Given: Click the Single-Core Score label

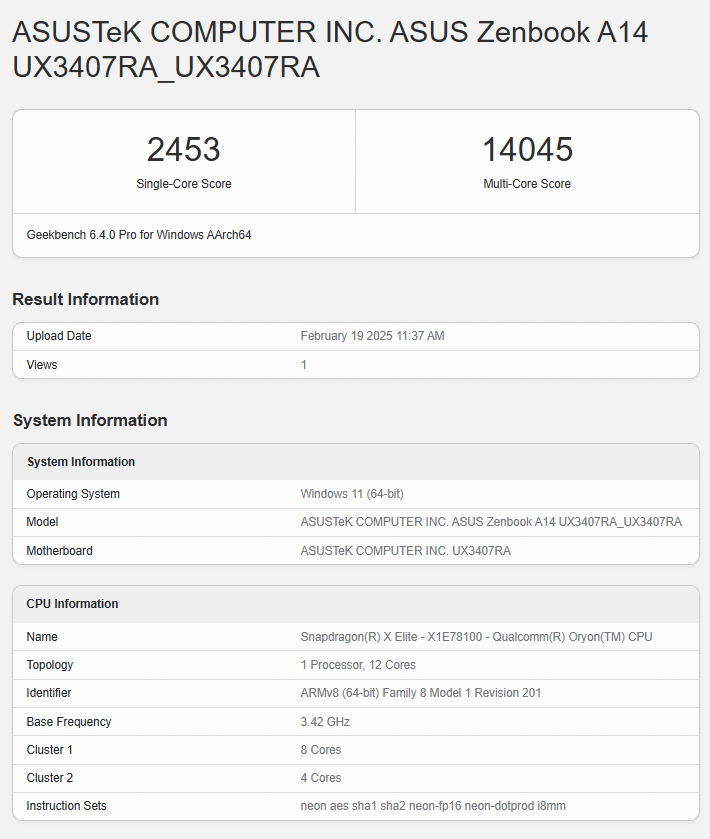Looking at the screenshot, I should click(184, 184).
